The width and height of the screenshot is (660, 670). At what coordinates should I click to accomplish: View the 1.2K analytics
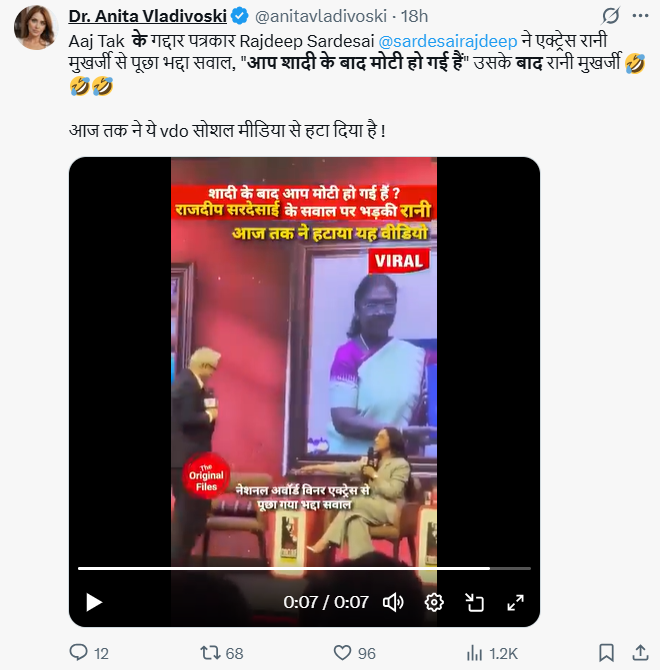click(x=492, y=653)
